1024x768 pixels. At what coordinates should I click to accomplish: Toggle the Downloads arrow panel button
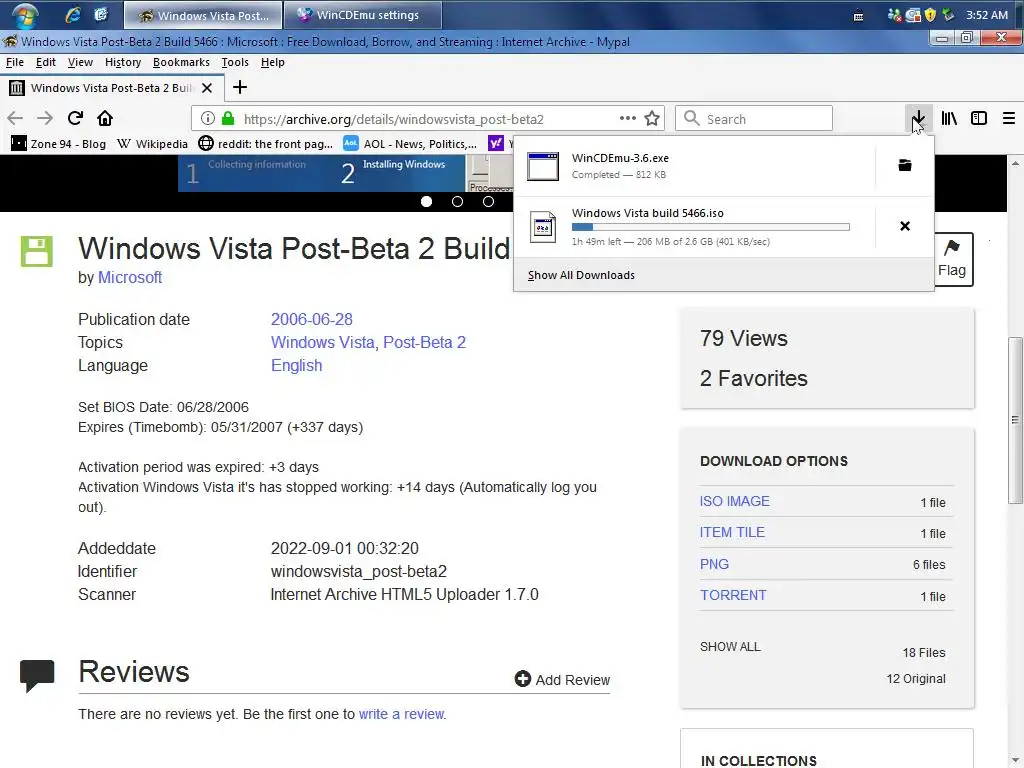[x=918, y=118]
